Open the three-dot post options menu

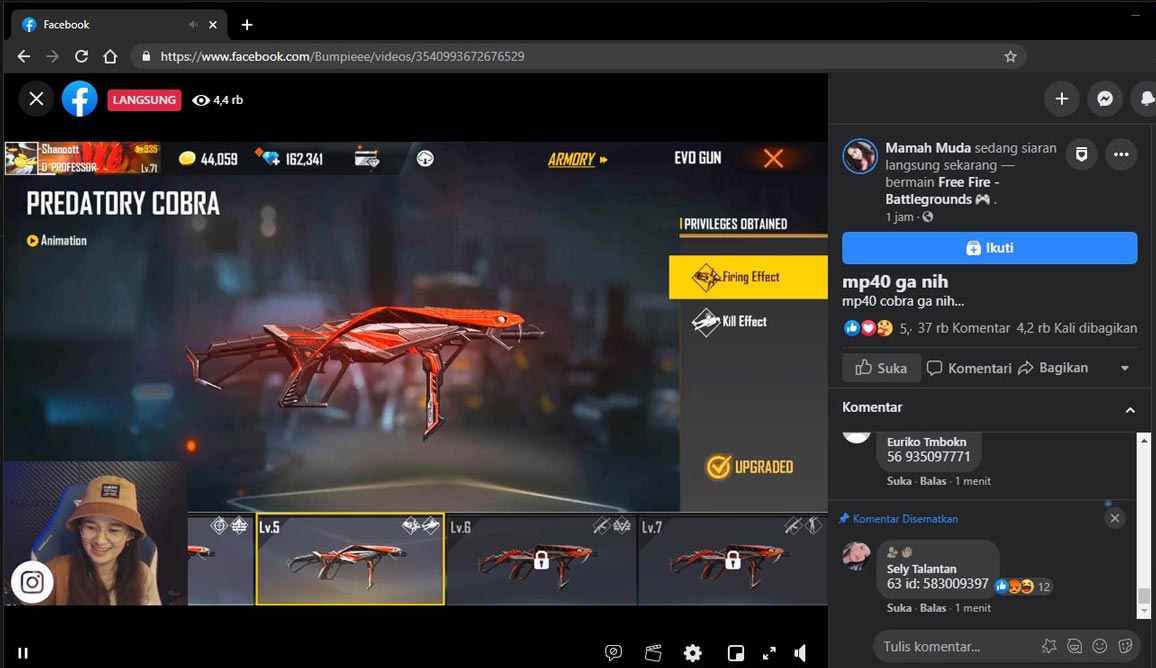point(1121,154)
